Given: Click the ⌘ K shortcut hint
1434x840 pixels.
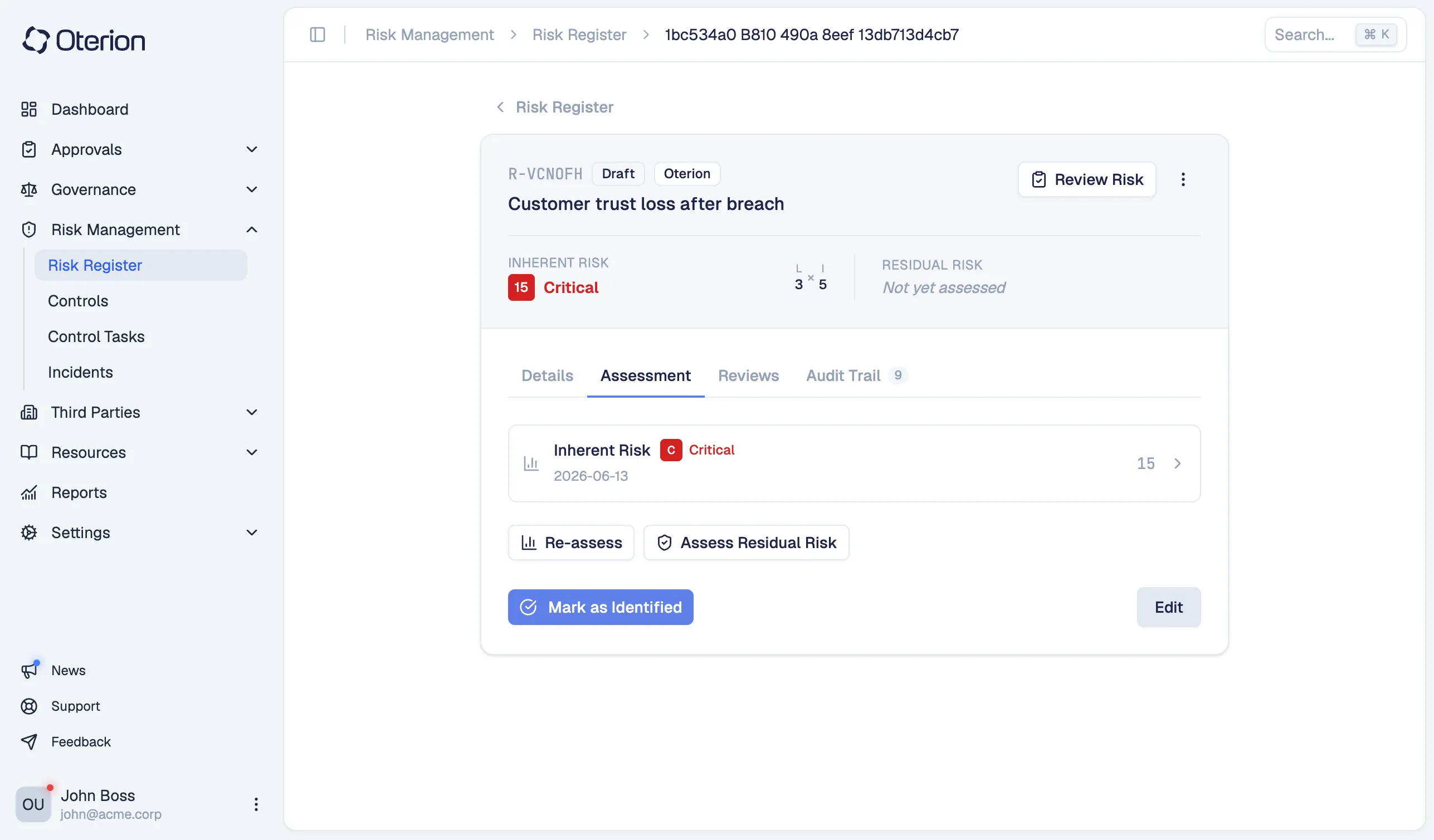Looking at the screenshot, I should tap(1376, 35).
